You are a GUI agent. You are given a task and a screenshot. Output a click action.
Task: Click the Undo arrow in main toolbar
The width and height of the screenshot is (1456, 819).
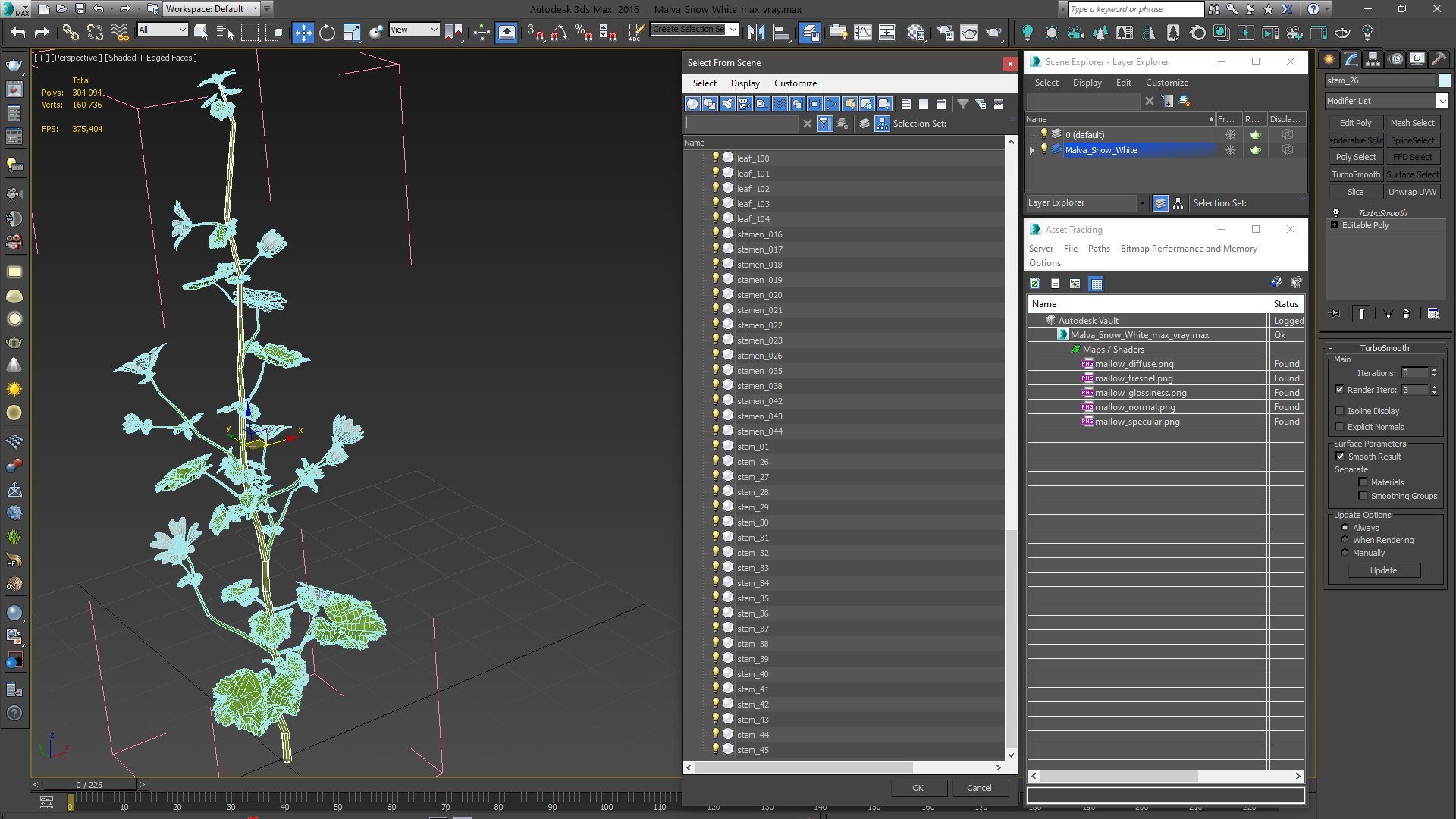click(x=18, y=33)
